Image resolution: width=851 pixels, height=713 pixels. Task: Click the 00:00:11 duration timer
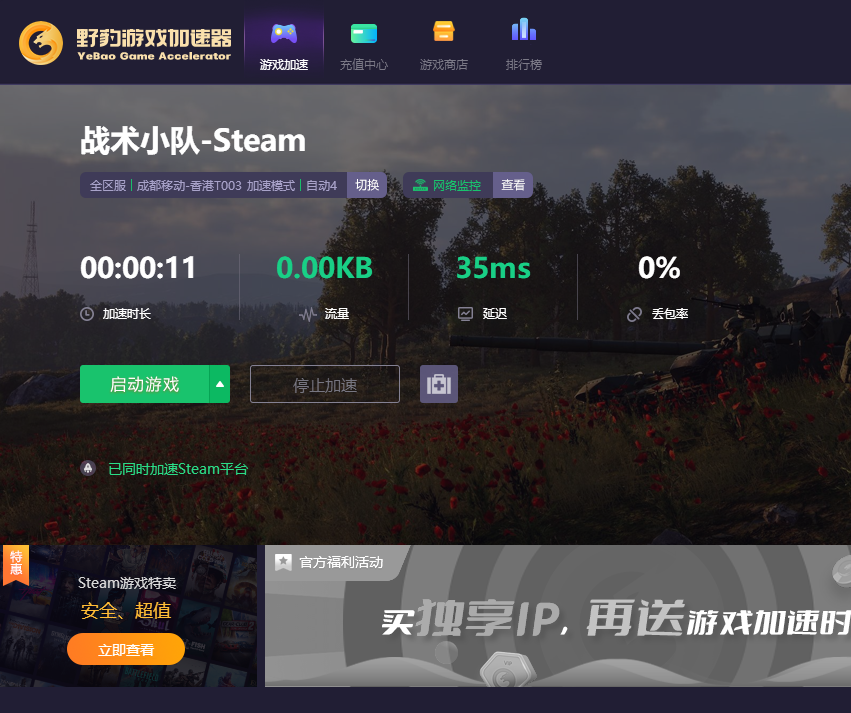click(x=138, y=268)
